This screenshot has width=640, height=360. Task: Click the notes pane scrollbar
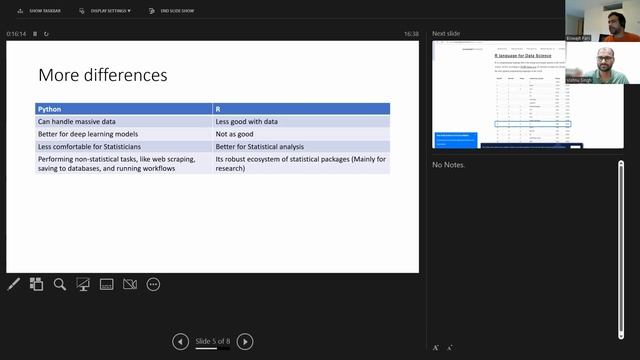click(621, 249)
